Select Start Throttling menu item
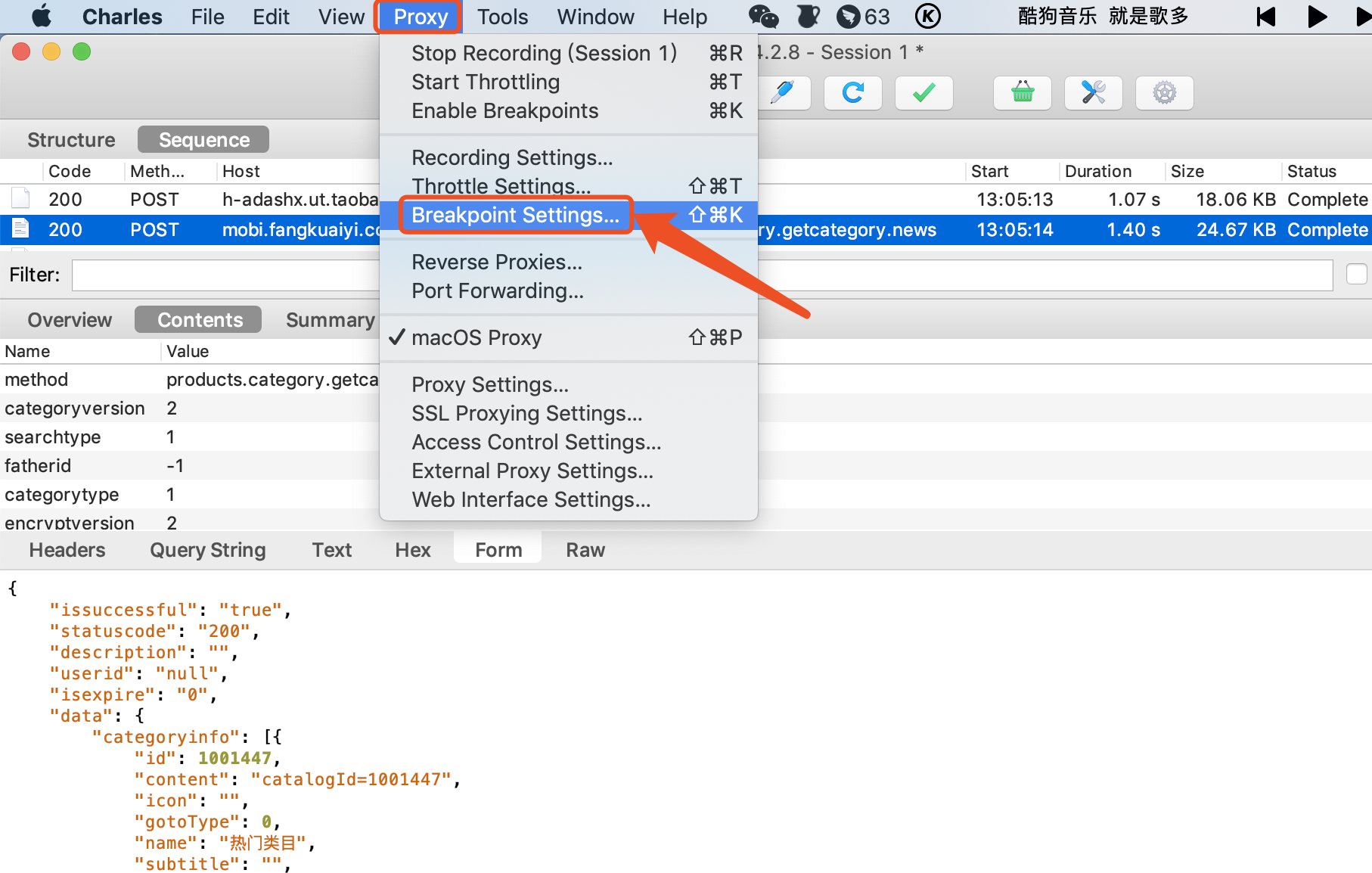The height and width of the screenshot is (873, 1372). pos(569,82)
